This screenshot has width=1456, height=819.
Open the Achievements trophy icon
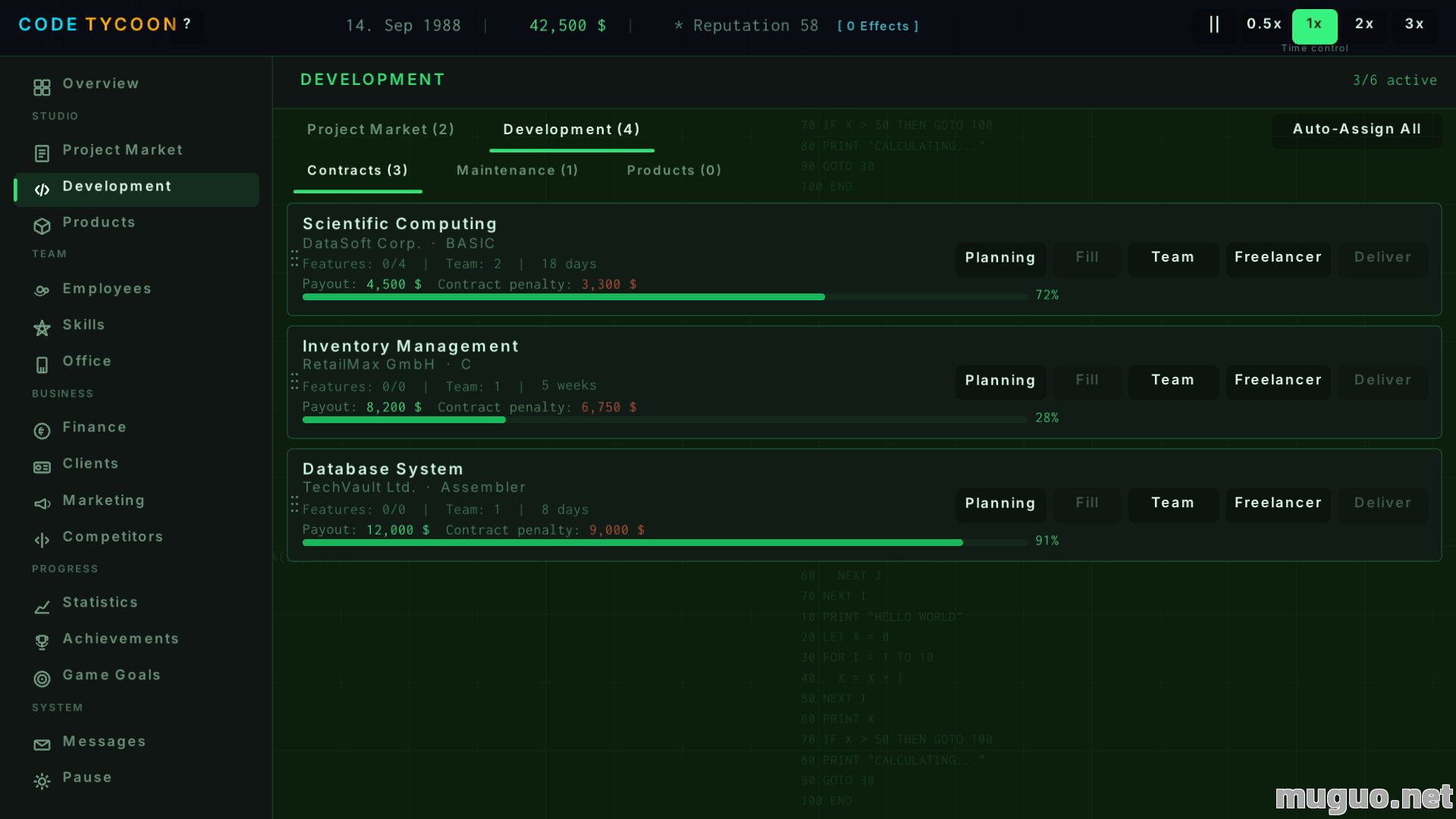coord(42,642)
